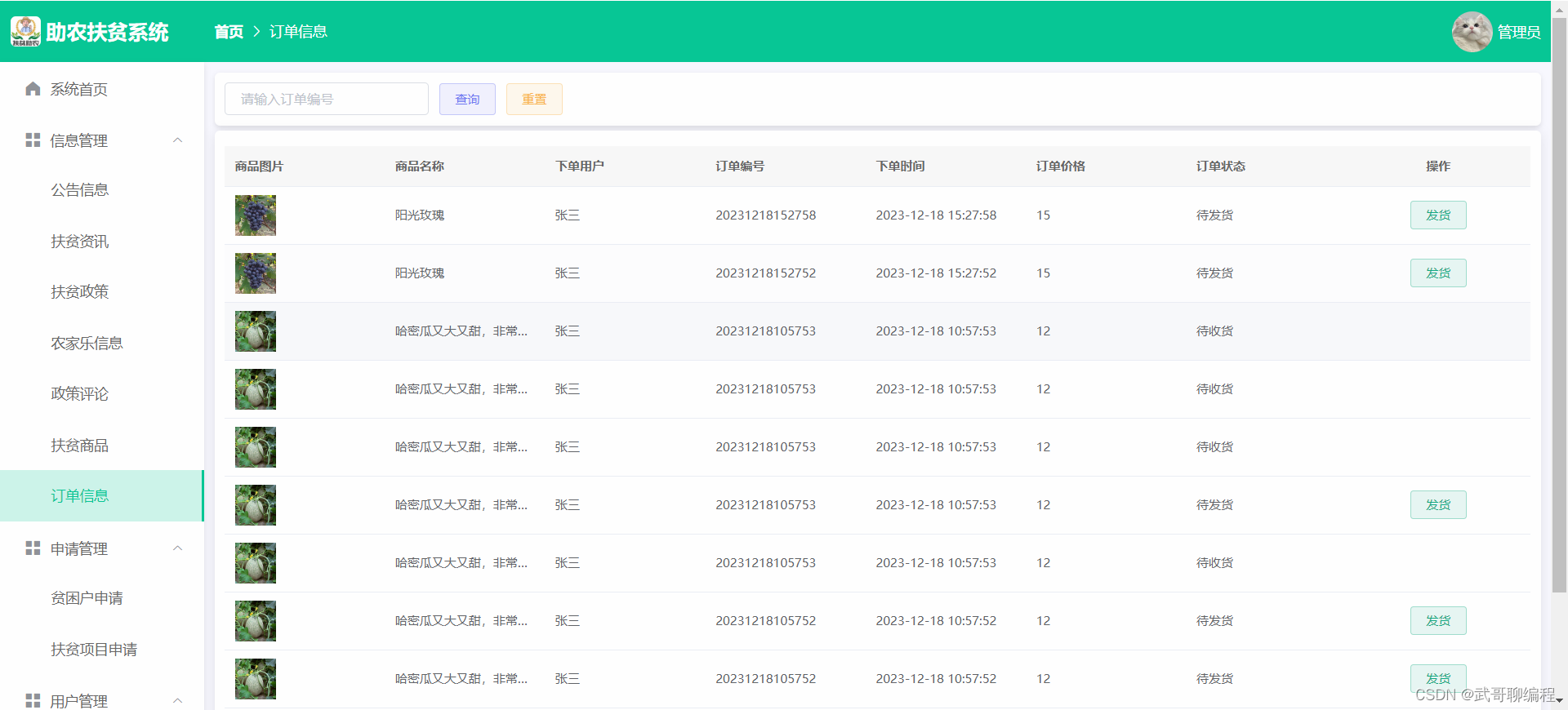Click 发货 for order 20231218152758
This screenshot has width=1568, height=710.
point(1438,215)
